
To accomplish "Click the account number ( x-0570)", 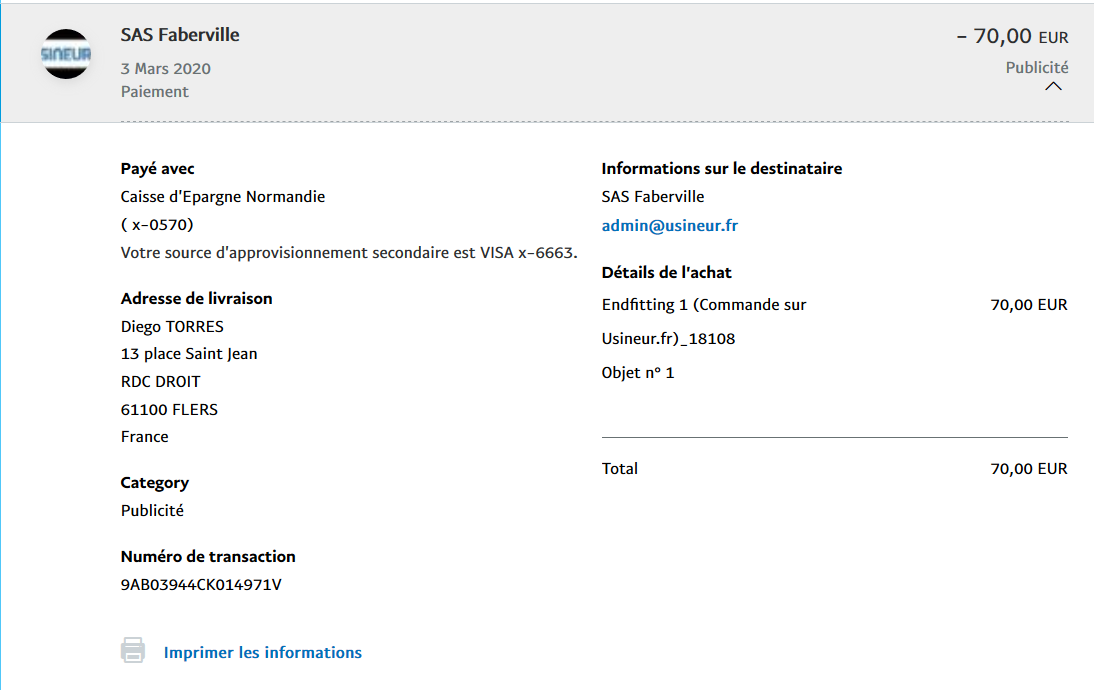I will coord(157,225).
